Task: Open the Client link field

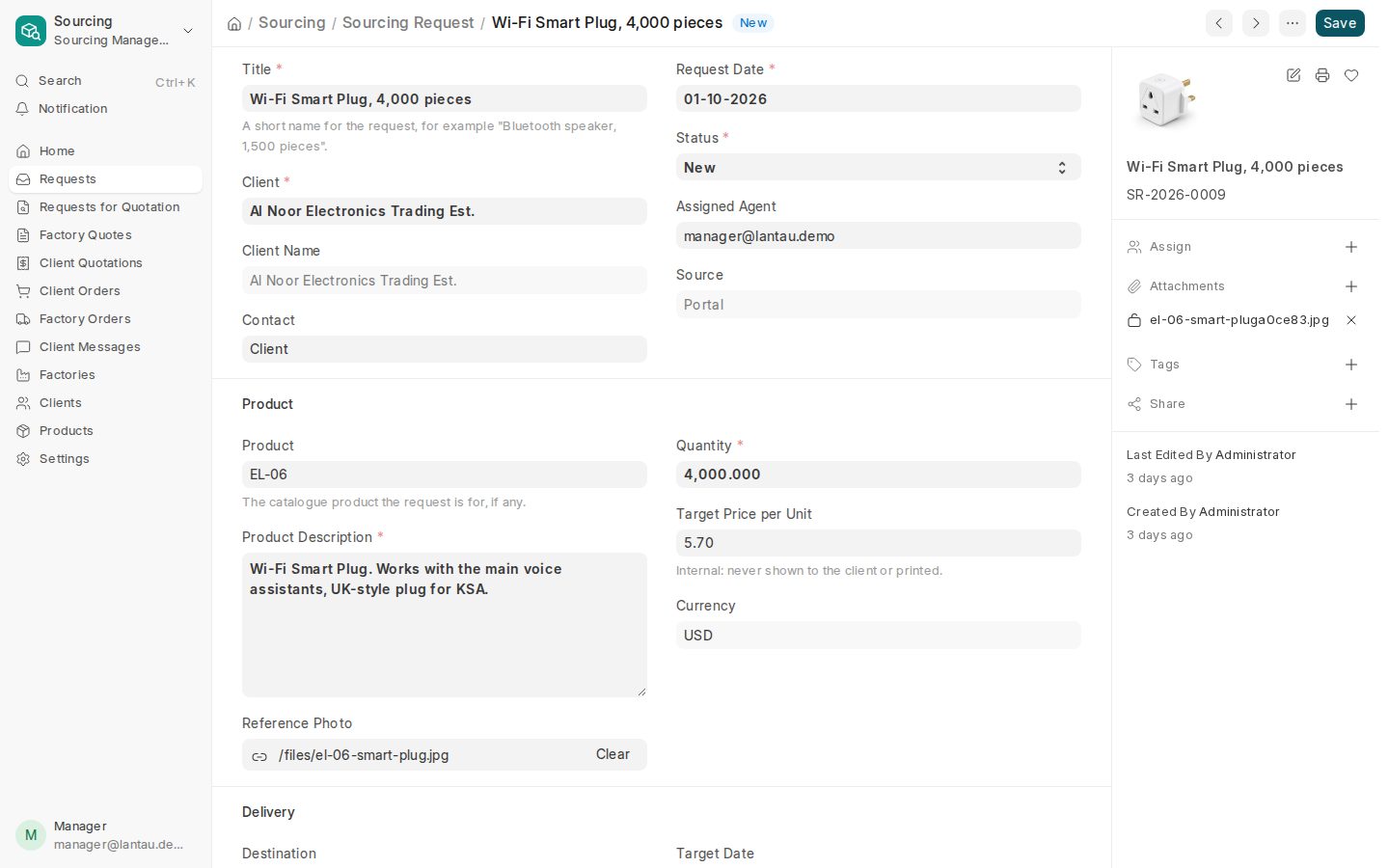Action: [445, 211]
